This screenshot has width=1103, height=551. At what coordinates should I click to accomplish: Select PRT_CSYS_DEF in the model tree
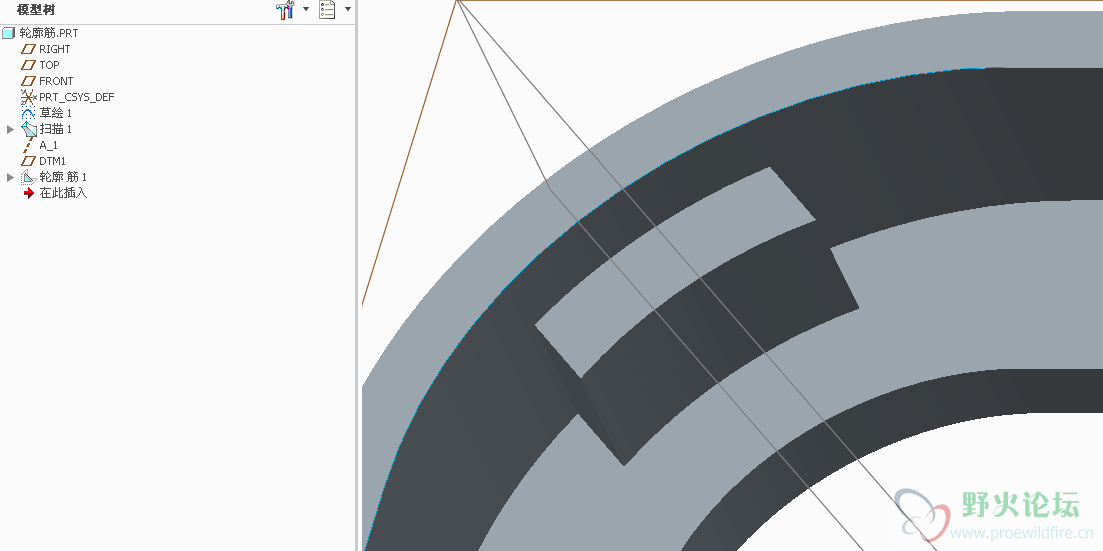click(77, 97)
